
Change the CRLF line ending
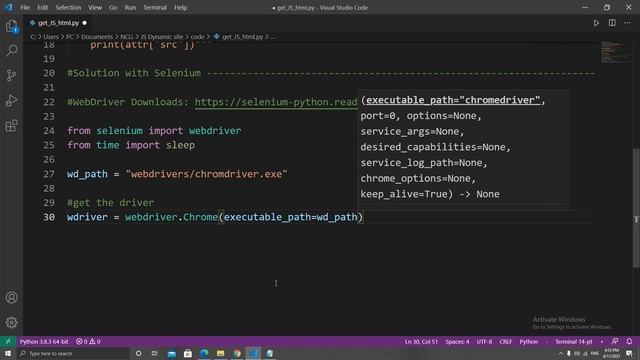(505, 341)
